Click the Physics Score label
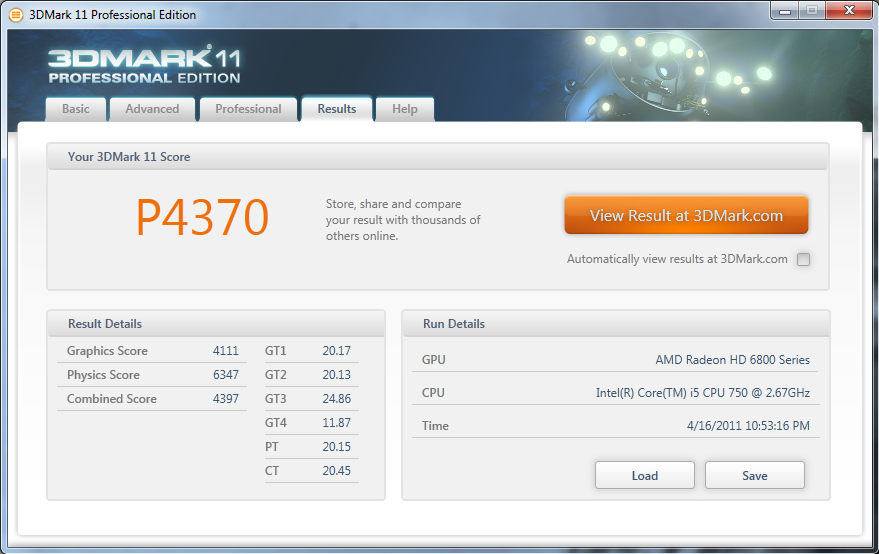 103,375
